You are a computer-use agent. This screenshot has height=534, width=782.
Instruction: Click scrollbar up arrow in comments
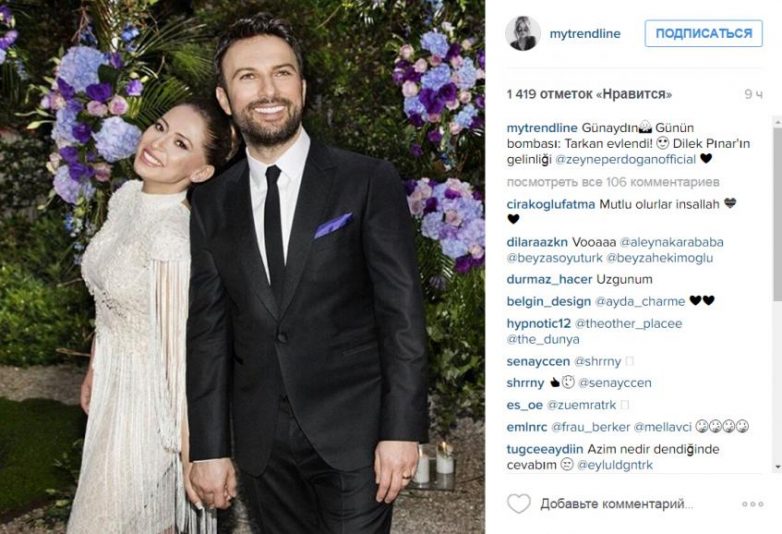click(777, 121)
